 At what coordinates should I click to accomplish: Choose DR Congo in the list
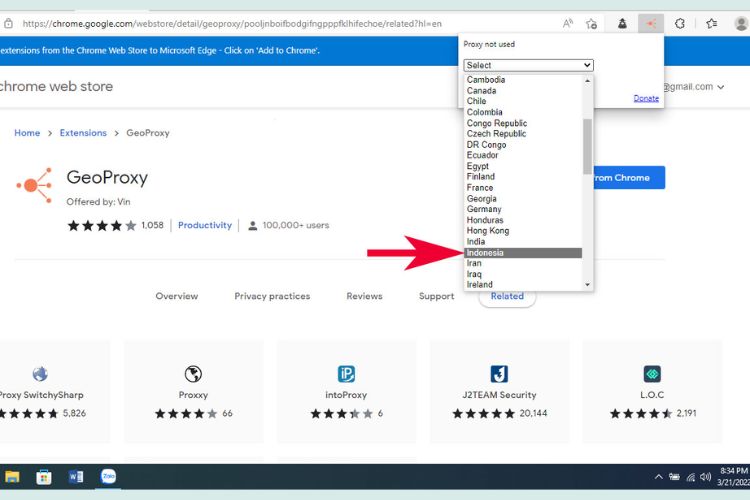[x=523, y=144]
